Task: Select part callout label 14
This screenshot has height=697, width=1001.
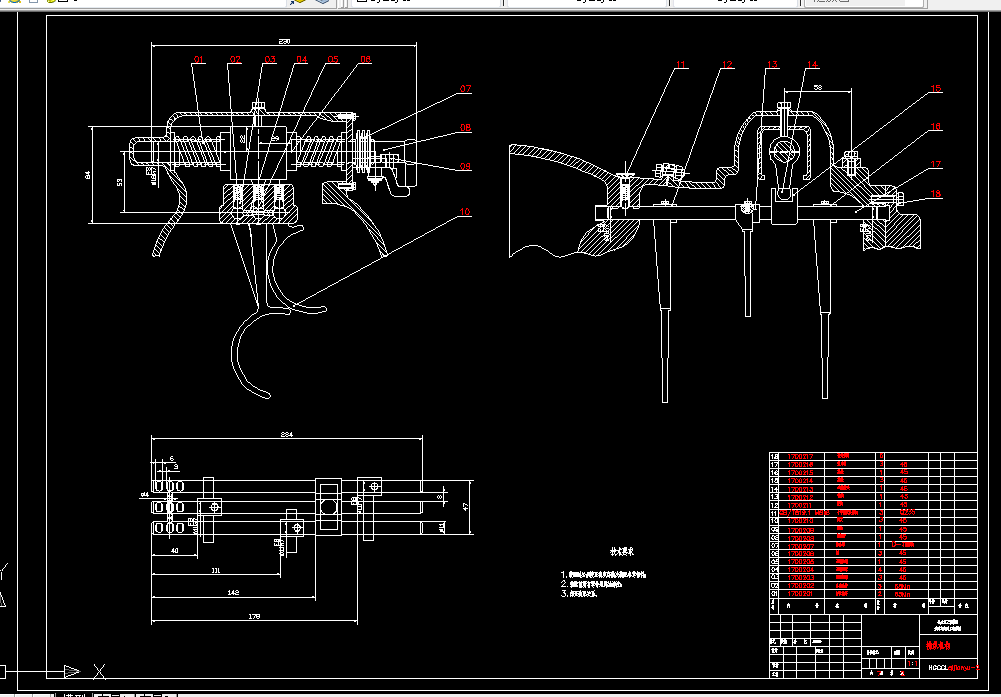Action: point(812,64)
